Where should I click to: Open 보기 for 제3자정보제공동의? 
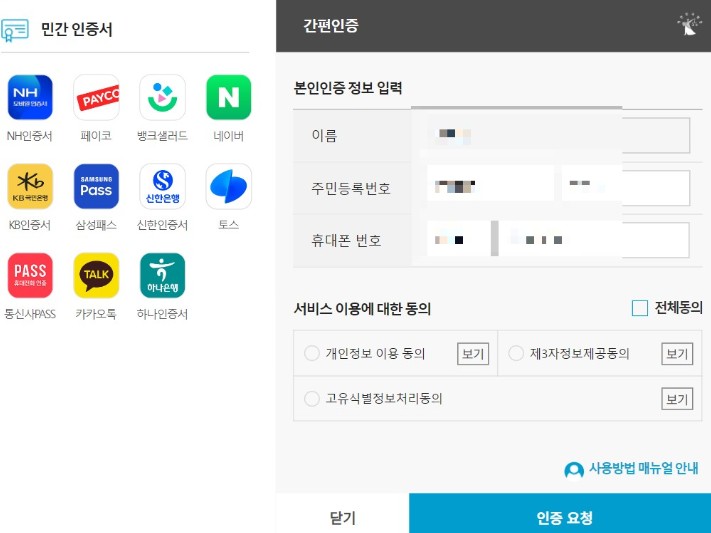pos(677,354)
